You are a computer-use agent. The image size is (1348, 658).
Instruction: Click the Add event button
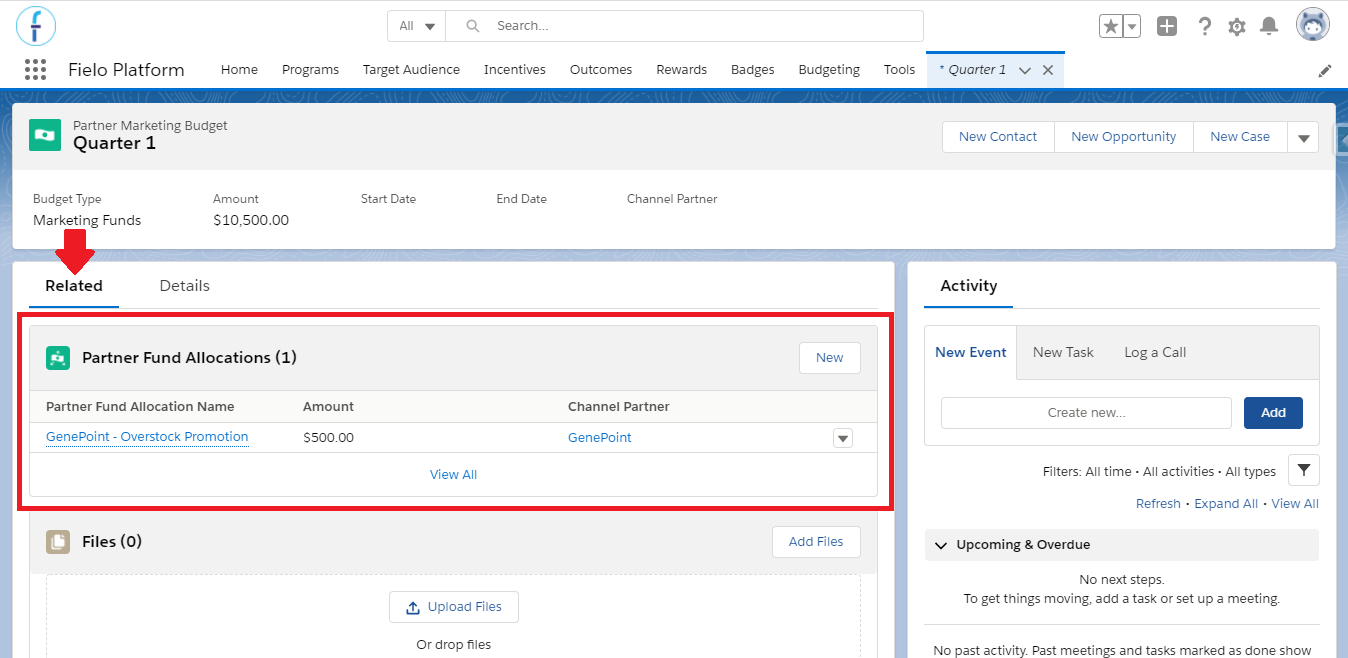(1273, 412)
